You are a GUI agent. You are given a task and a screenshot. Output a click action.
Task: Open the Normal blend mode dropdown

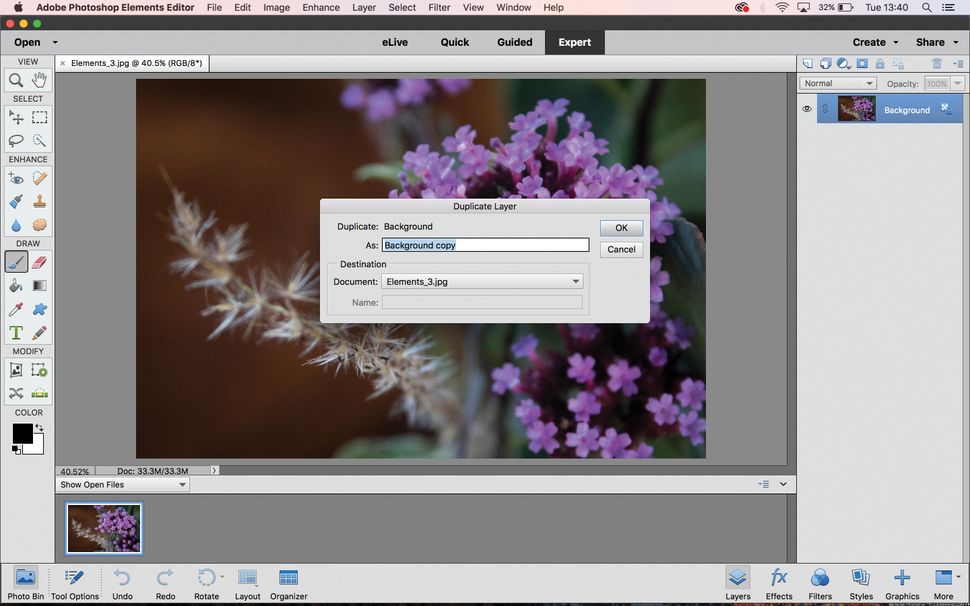click(x=838, y=83)
